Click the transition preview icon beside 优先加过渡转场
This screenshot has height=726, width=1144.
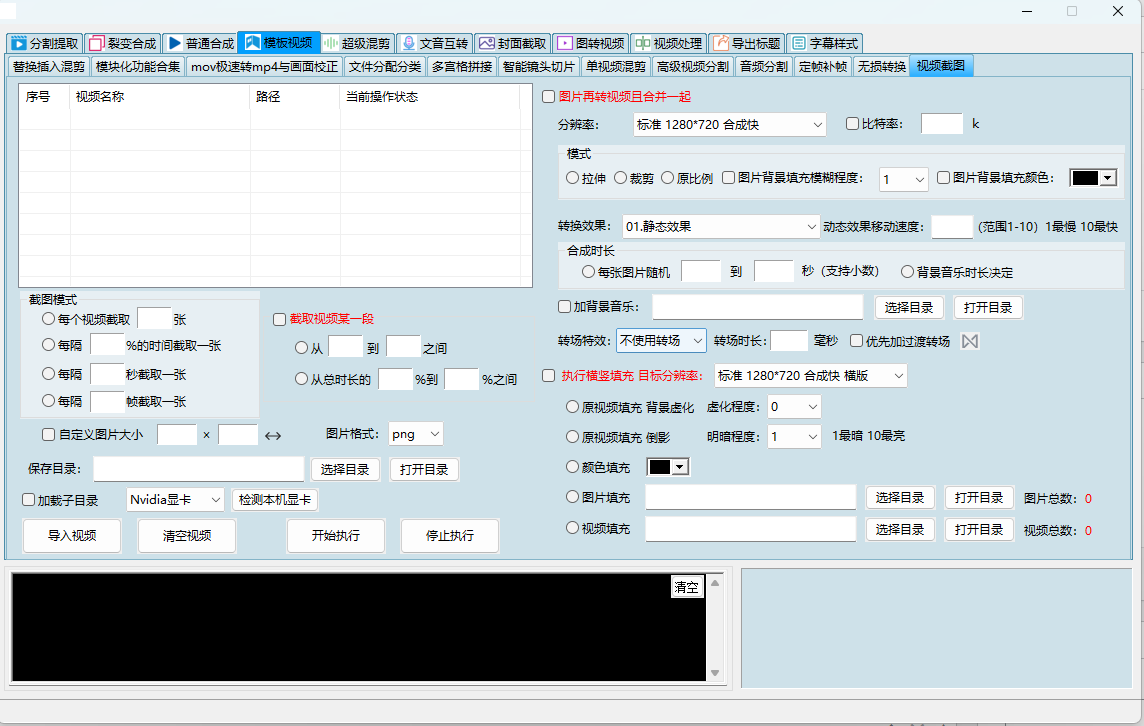tap(969, 341)
